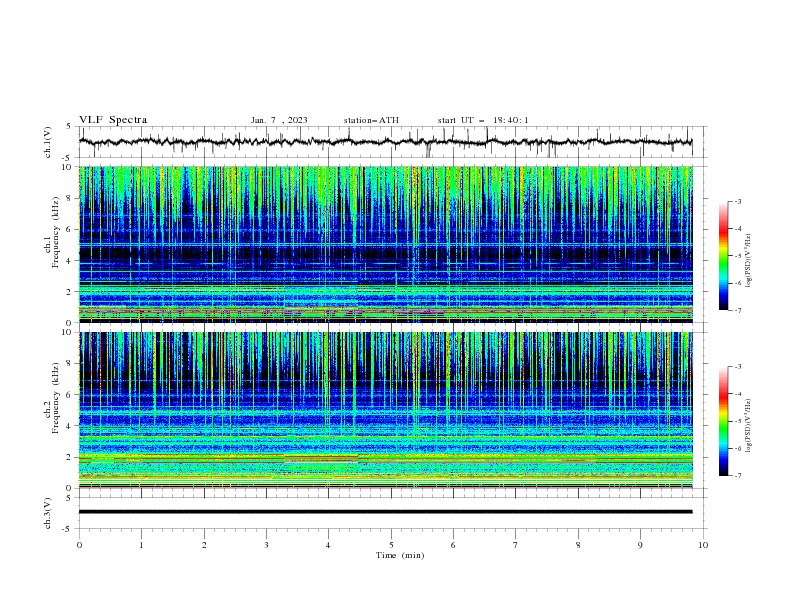Click the 'start UT = 18:40:1' text

[x=483, y=120]
